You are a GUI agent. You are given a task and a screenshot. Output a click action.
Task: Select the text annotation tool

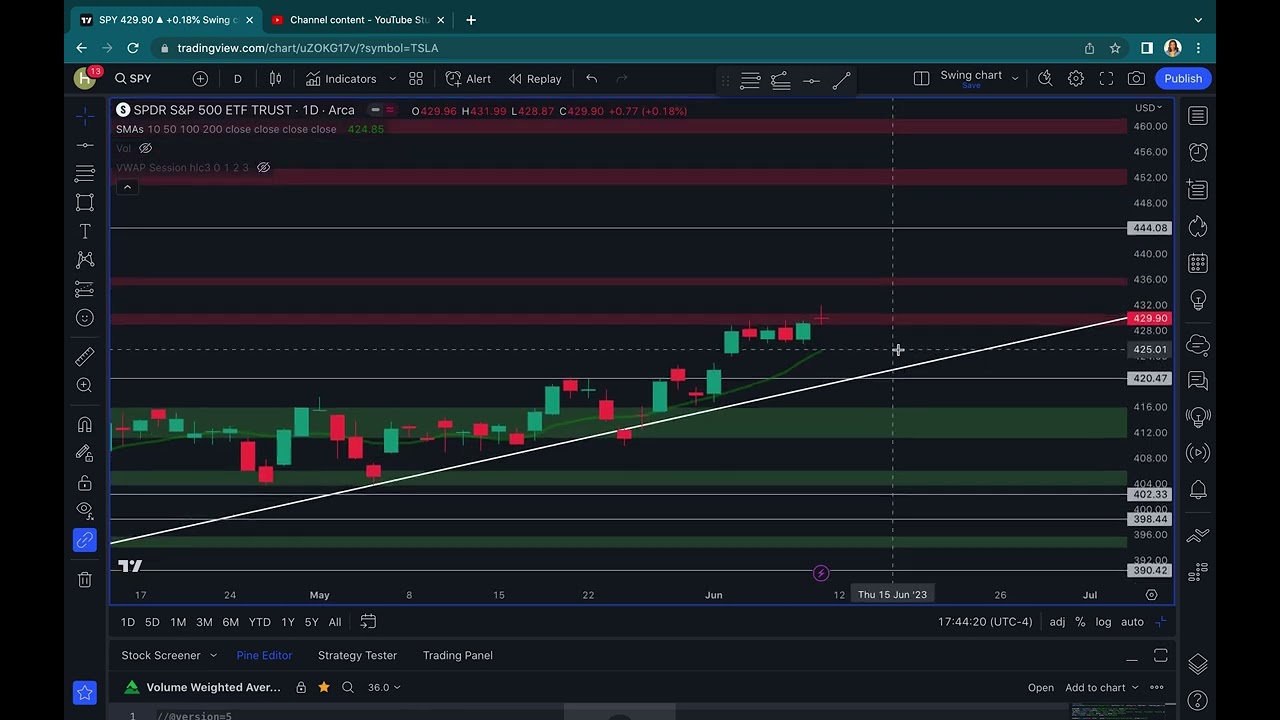click(85, 231)
